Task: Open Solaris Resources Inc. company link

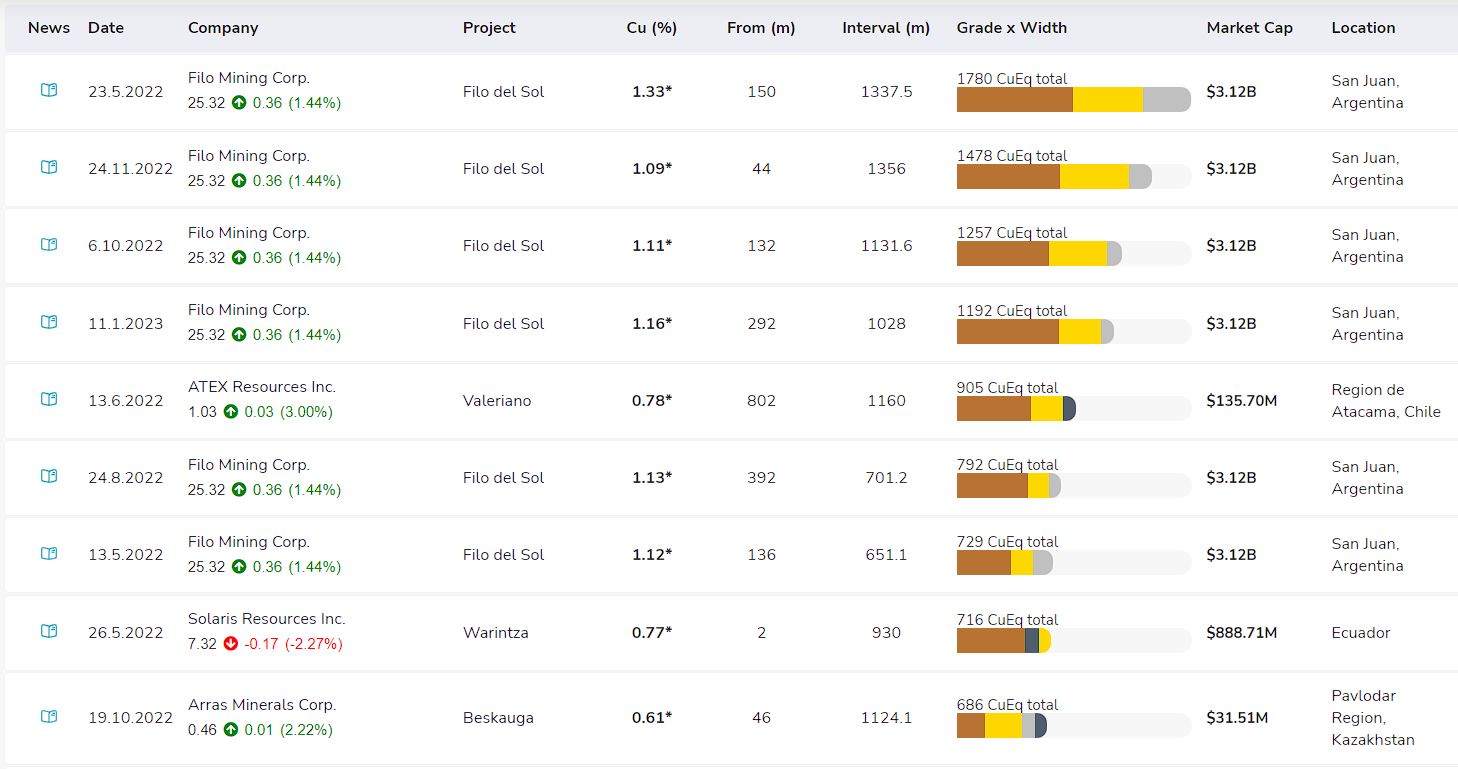Action: [x=266, y=619]
